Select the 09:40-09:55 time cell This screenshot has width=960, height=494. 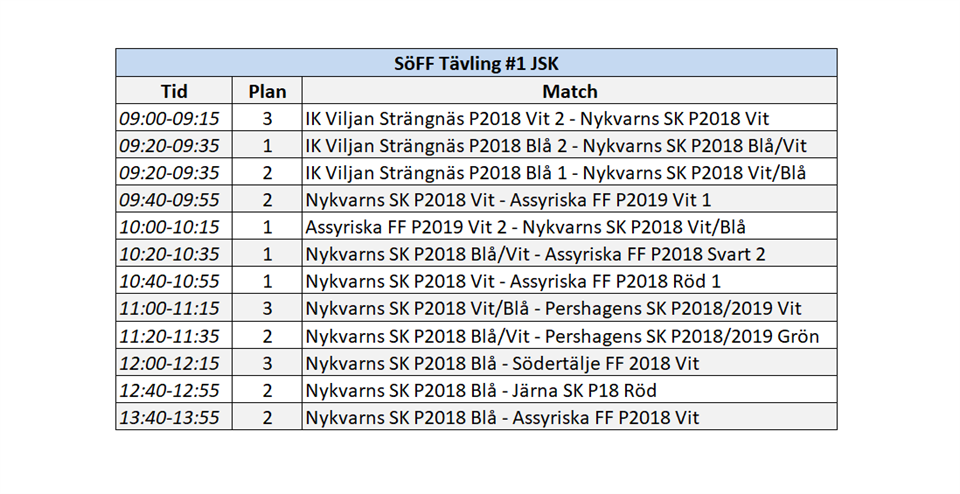tap(169, 200)
